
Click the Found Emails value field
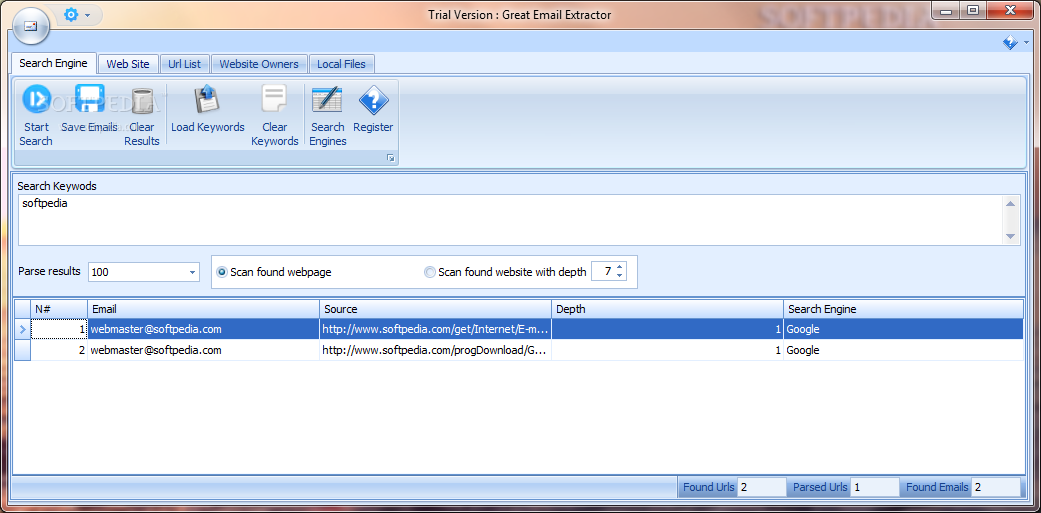pos(996,487)
